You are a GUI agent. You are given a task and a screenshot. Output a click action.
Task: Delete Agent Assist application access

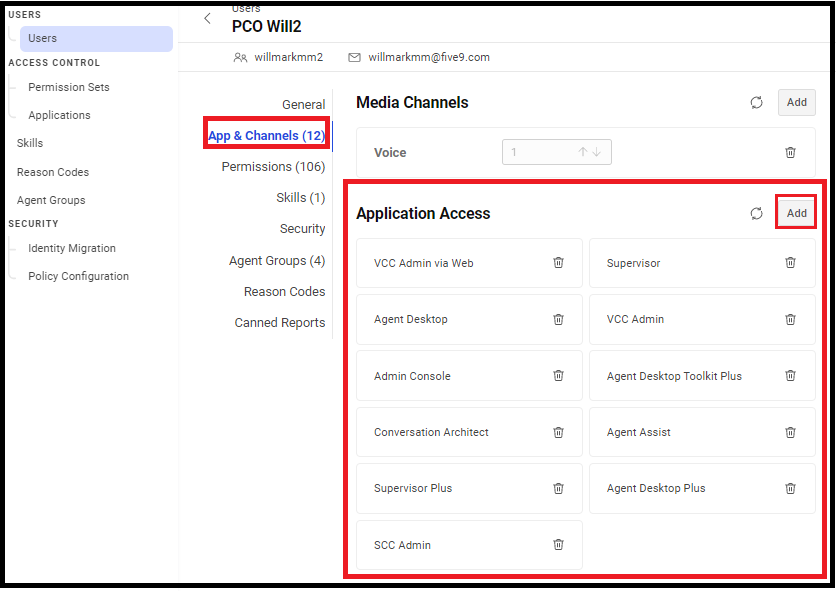[790, 432]
